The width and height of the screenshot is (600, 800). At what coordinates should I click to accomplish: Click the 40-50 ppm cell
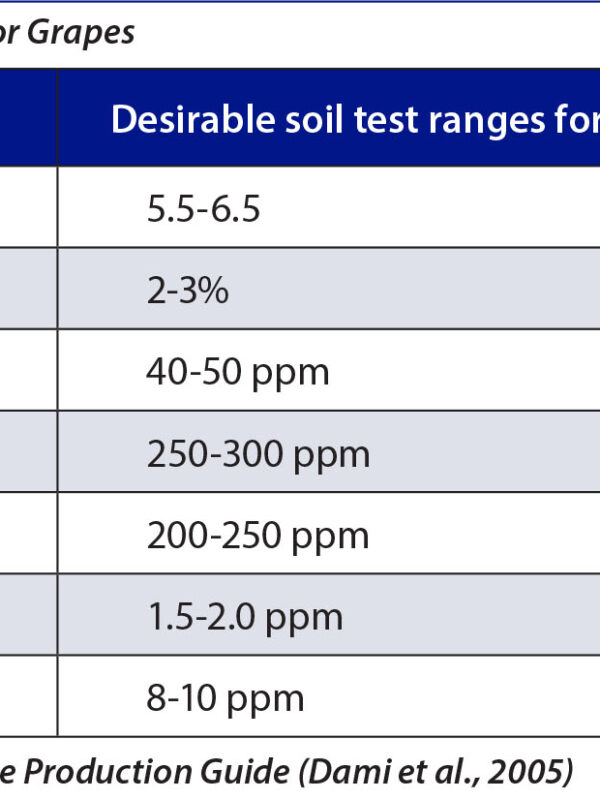click(x=237, y=372)
